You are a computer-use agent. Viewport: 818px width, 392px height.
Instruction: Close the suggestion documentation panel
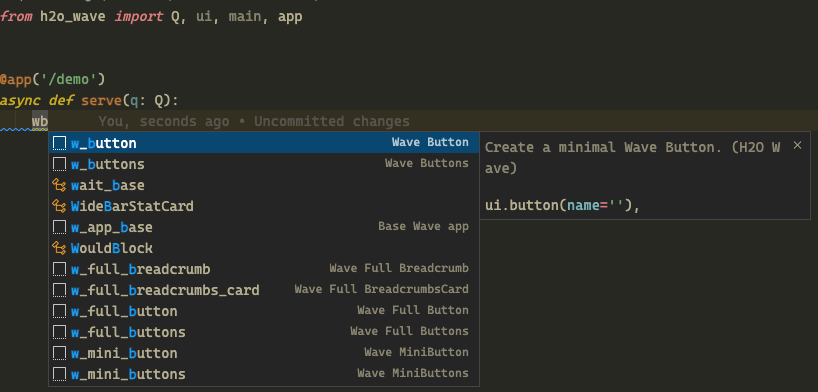click(x=797, y=146)
